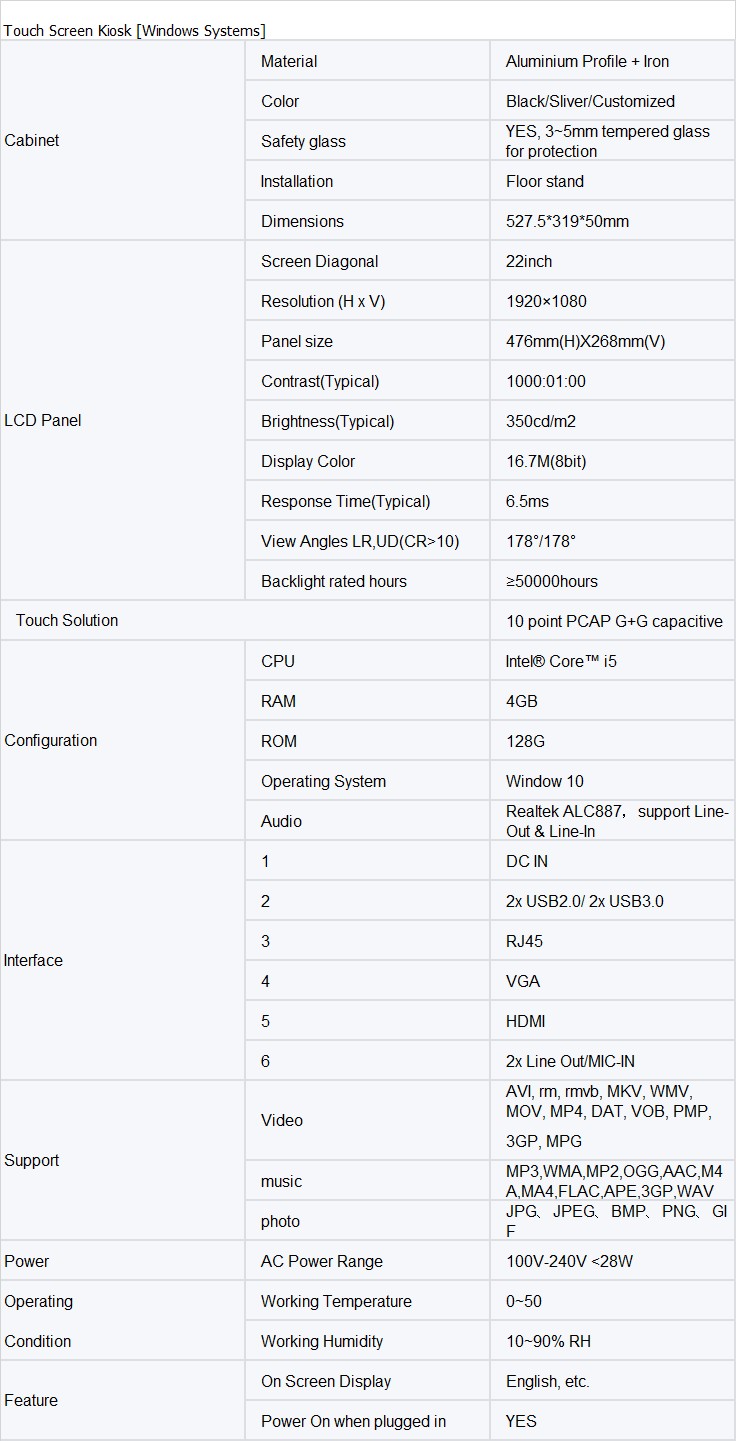Click the "Operating System" label

(323, 781)
